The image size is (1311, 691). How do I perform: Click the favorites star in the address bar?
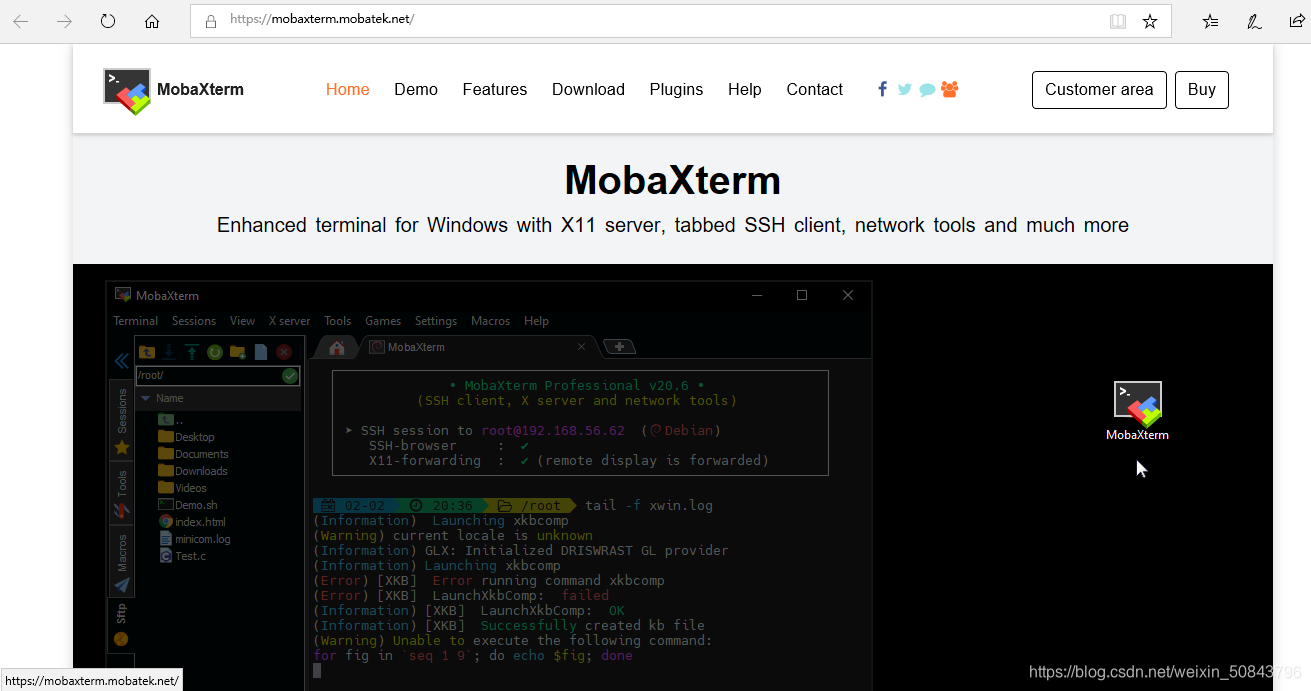[1149, 19]
